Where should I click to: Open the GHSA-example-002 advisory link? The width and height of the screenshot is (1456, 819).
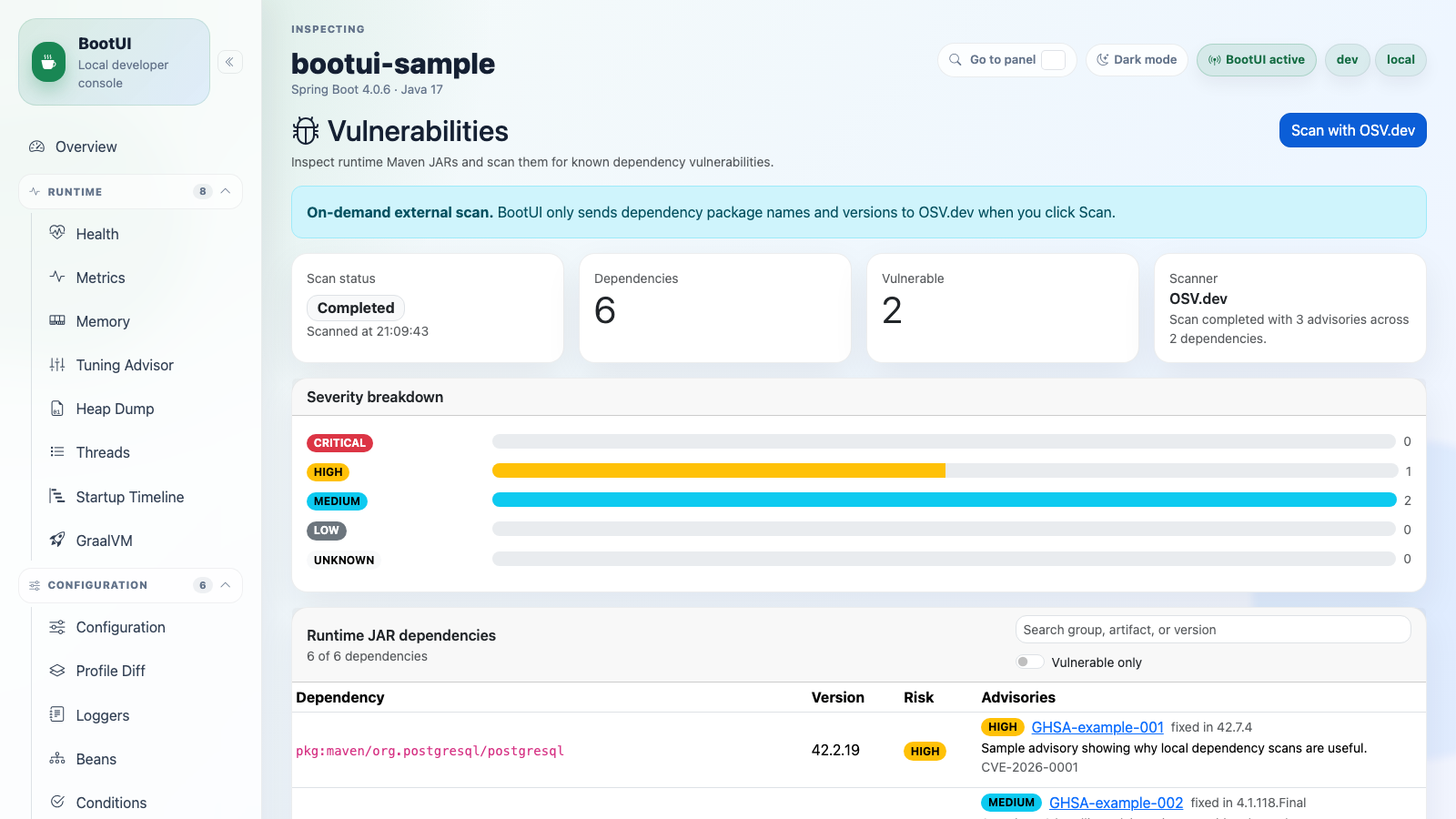click(1116, 803)
